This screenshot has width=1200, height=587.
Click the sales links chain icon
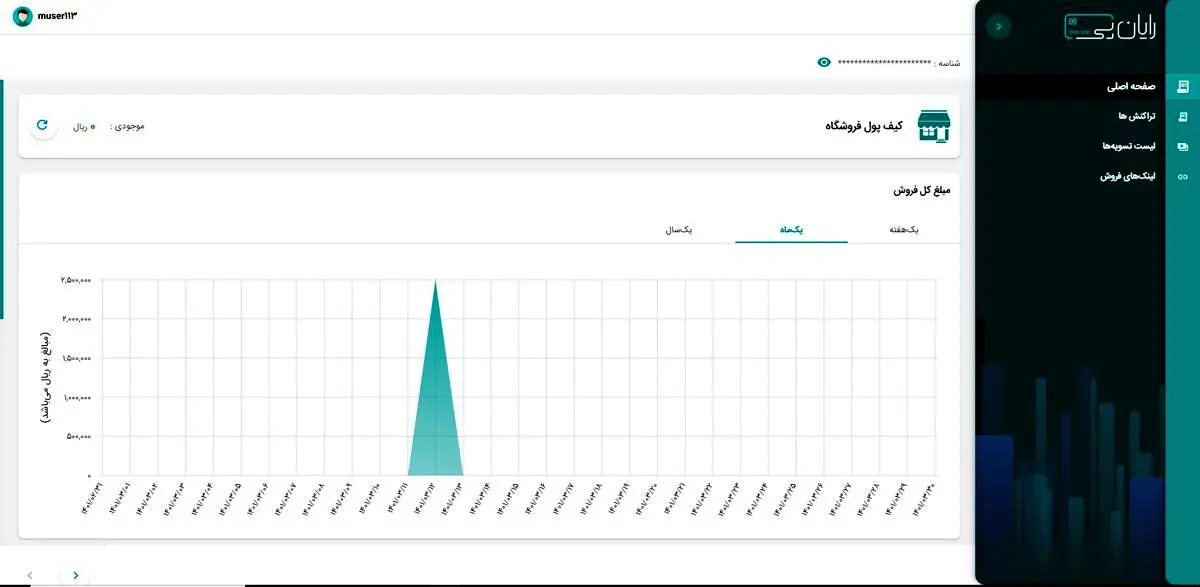[1183, 176]
